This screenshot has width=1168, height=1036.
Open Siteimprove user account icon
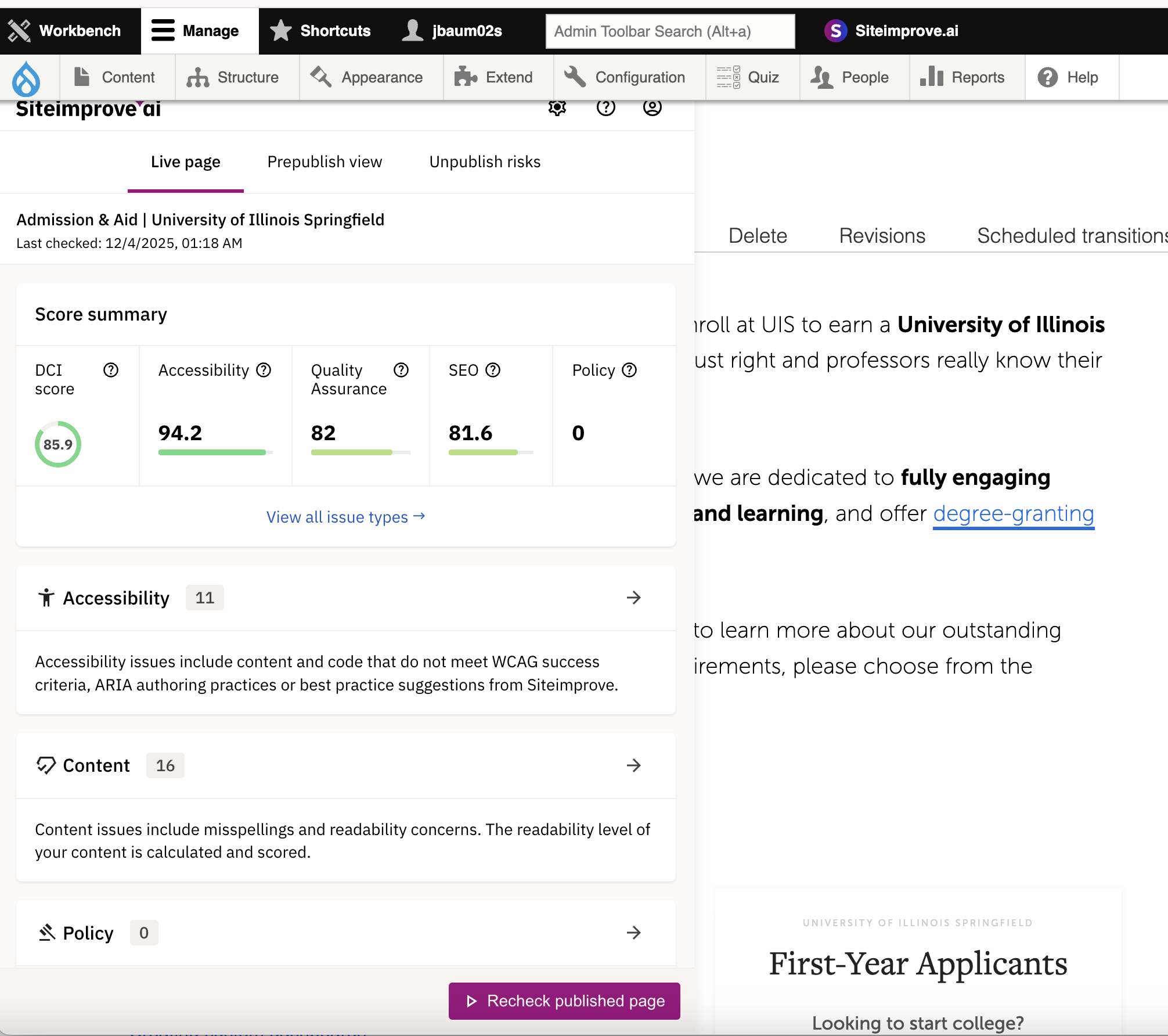(x=652, y=107)
